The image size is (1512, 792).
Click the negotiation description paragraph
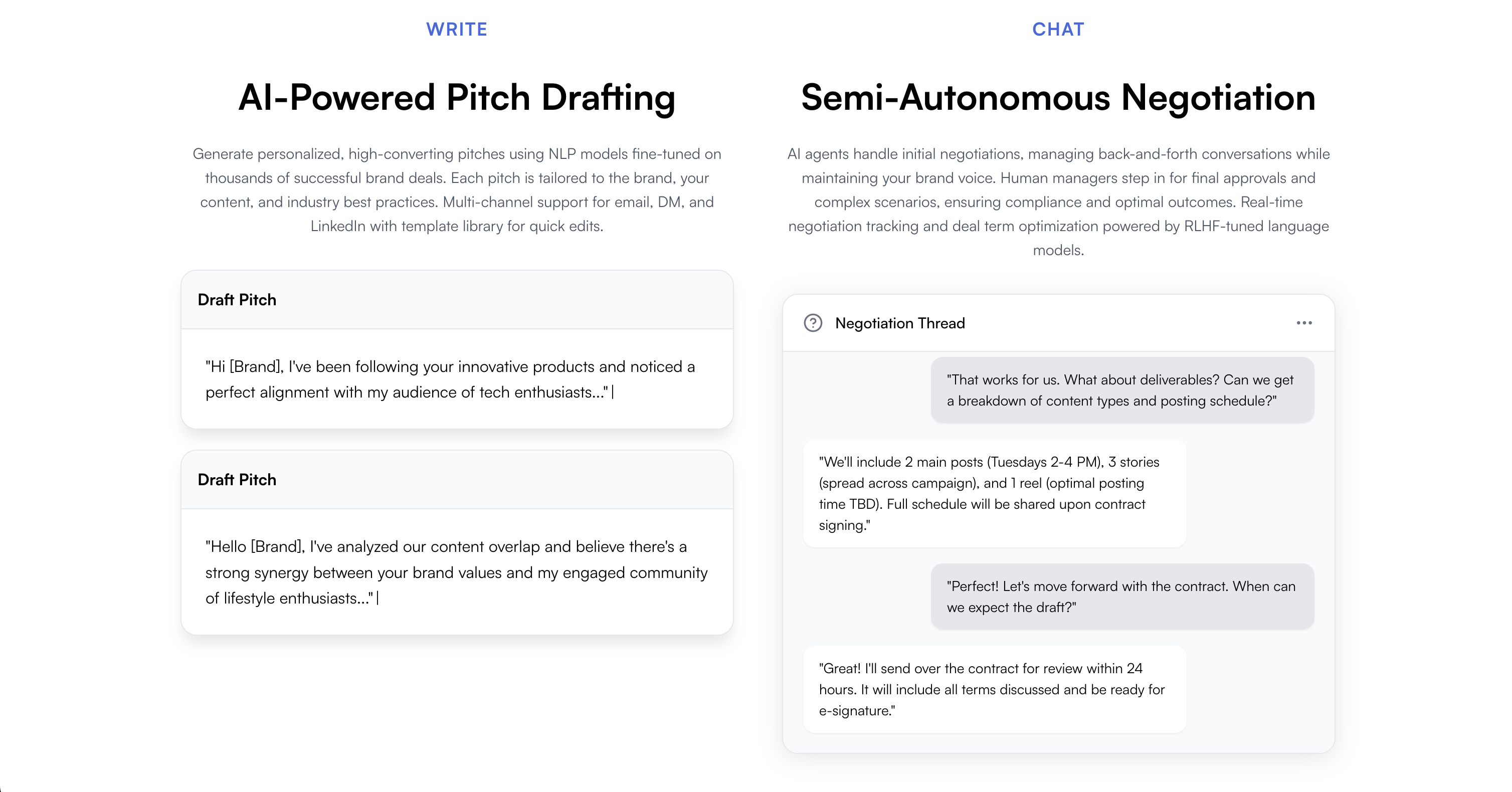click(1058, 202)
